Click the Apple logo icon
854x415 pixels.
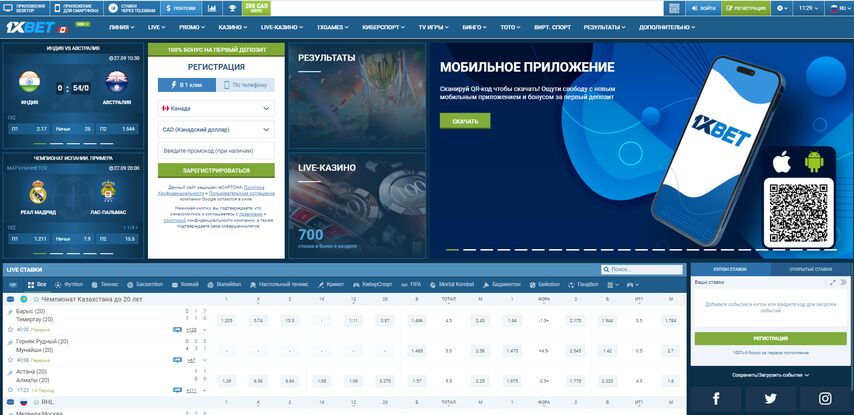click(782, 162)
